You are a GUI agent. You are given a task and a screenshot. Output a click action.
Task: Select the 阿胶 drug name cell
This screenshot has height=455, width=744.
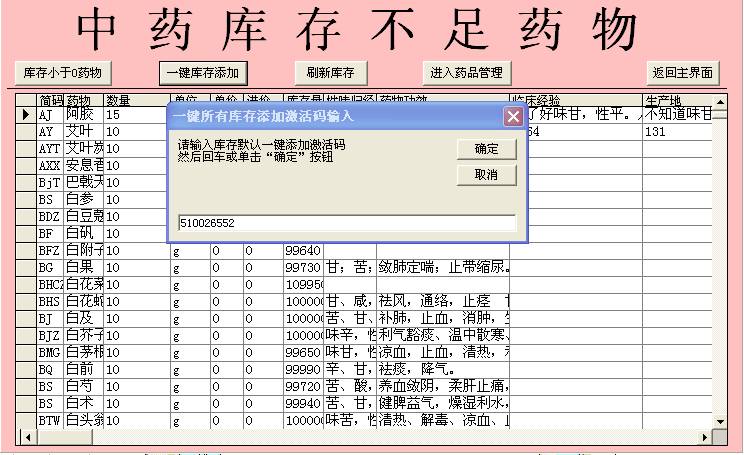click(x=84, y=114)
